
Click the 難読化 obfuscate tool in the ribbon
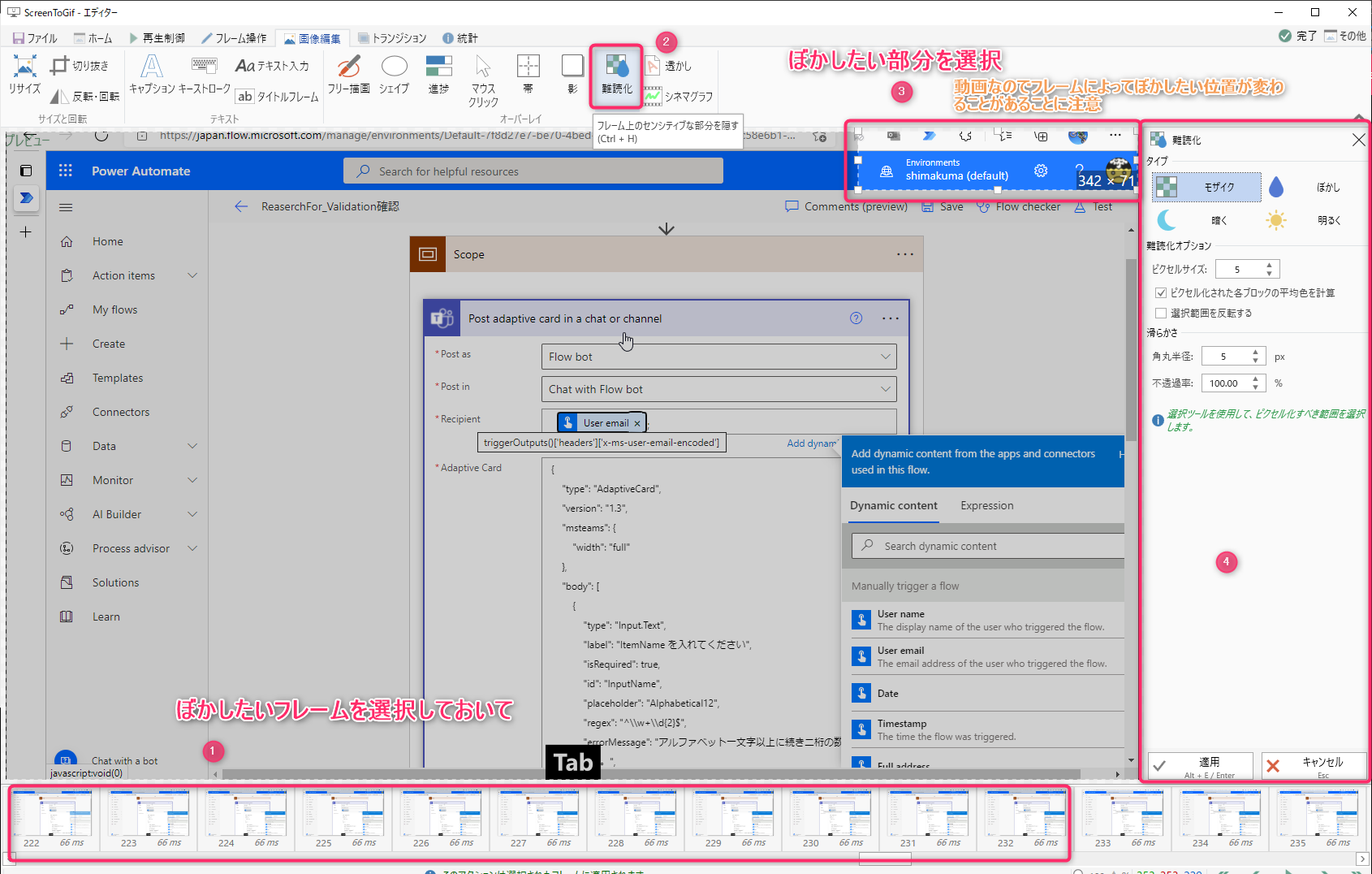click(x=617, y=75)
